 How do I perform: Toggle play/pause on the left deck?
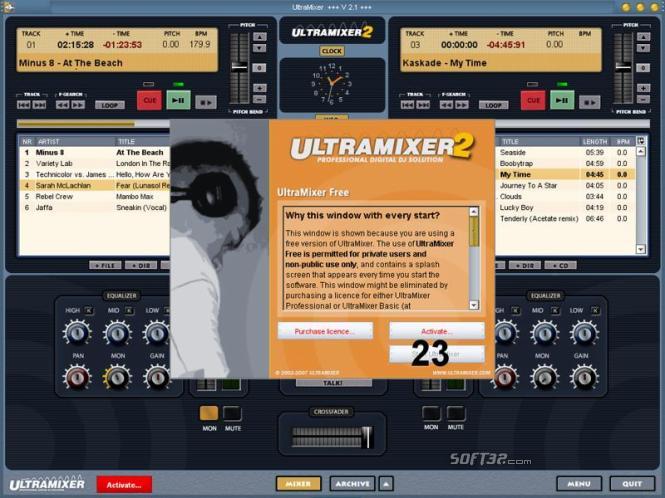point(178,101)
